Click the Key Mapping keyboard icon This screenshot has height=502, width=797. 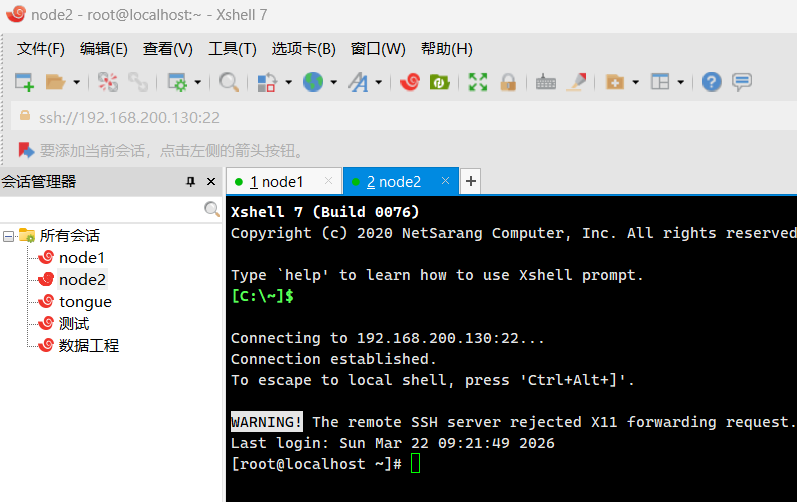pyautogui.click(x=546, y=82)
